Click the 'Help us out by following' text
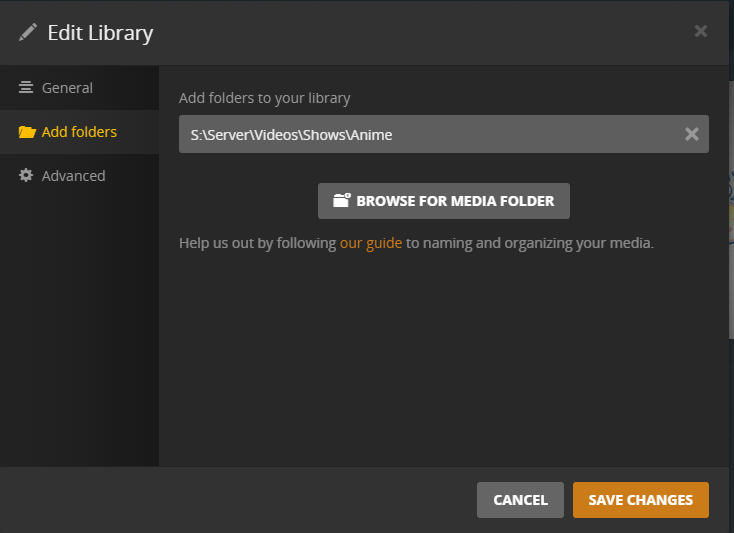This screenshot has width=734, height=533. tap(257, 242)
